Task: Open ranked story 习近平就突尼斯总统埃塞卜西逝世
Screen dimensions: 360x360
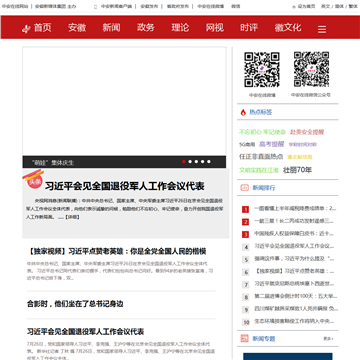Action: pos(294,284)
